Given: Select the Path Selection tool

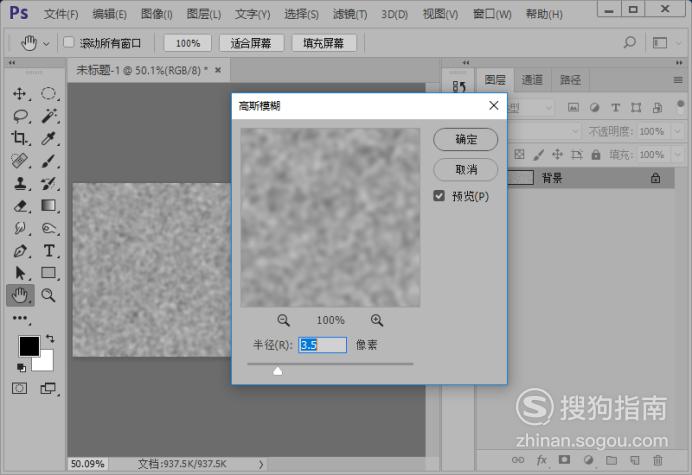Looking at the screenshot, I should coord(19,273).
